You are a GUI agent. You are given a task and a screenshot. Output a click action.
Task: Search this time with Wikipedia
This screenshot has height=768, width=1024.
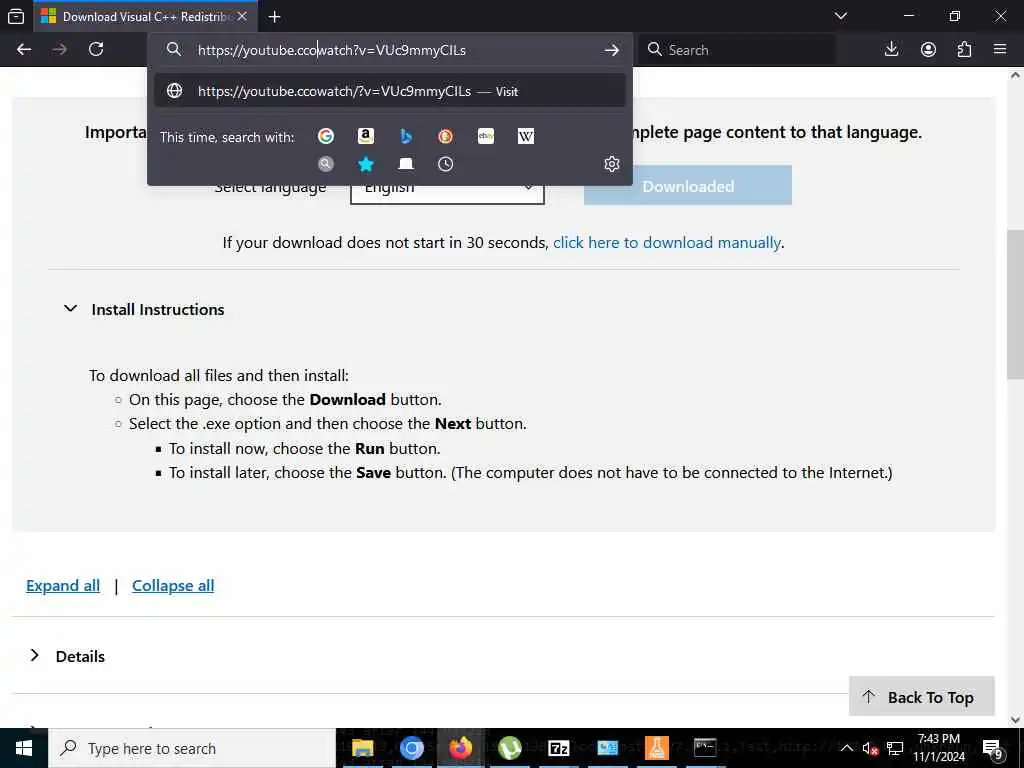[x=526, y=136]
